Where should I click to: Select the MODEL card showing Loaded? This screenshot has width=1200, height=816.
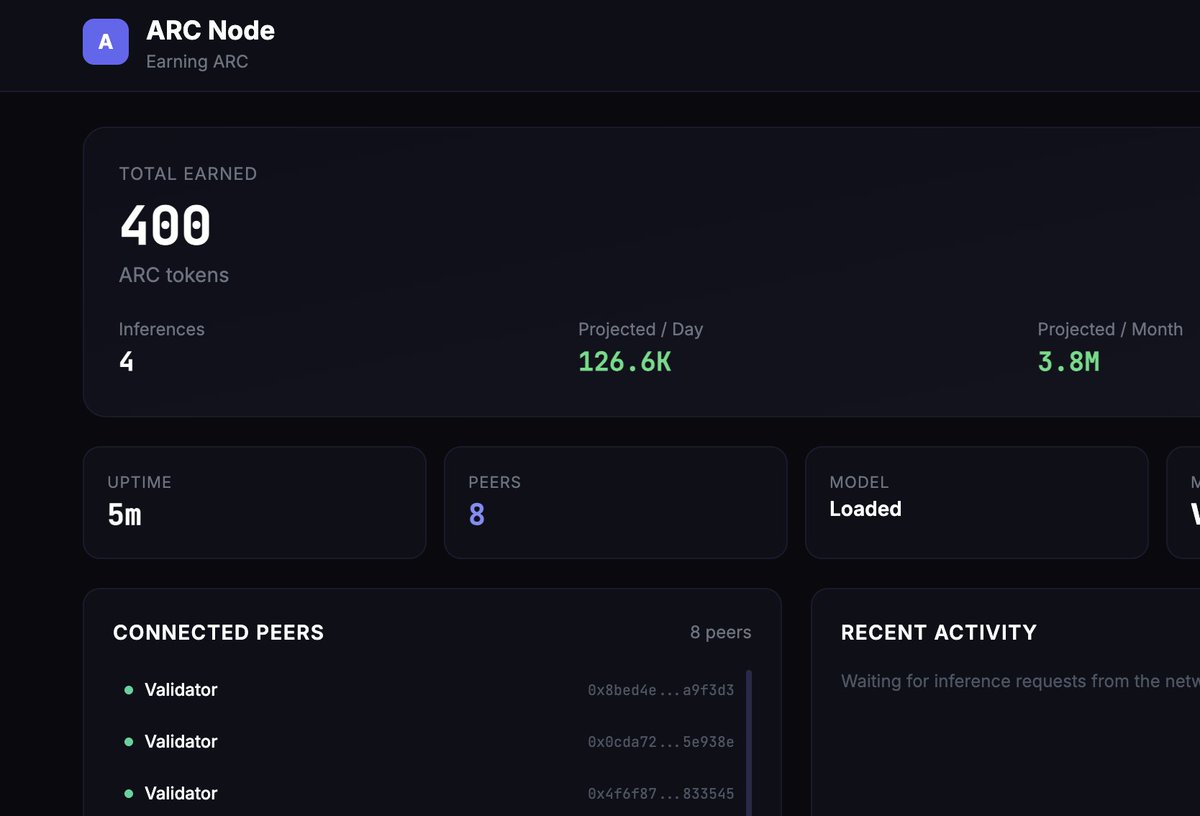tap(976, 502)
